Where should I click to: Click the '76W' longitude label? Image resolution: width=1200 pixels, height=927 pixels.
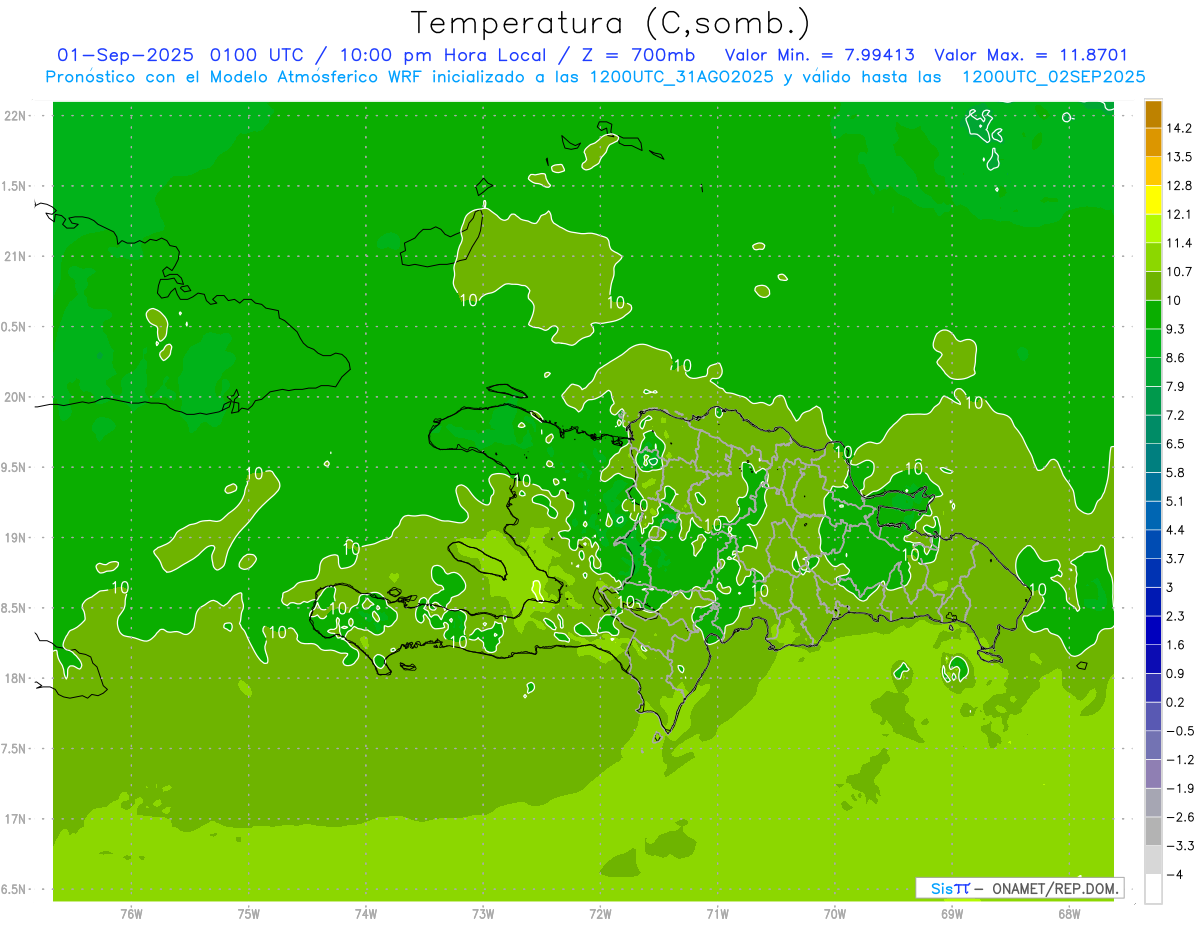(131, 914)
